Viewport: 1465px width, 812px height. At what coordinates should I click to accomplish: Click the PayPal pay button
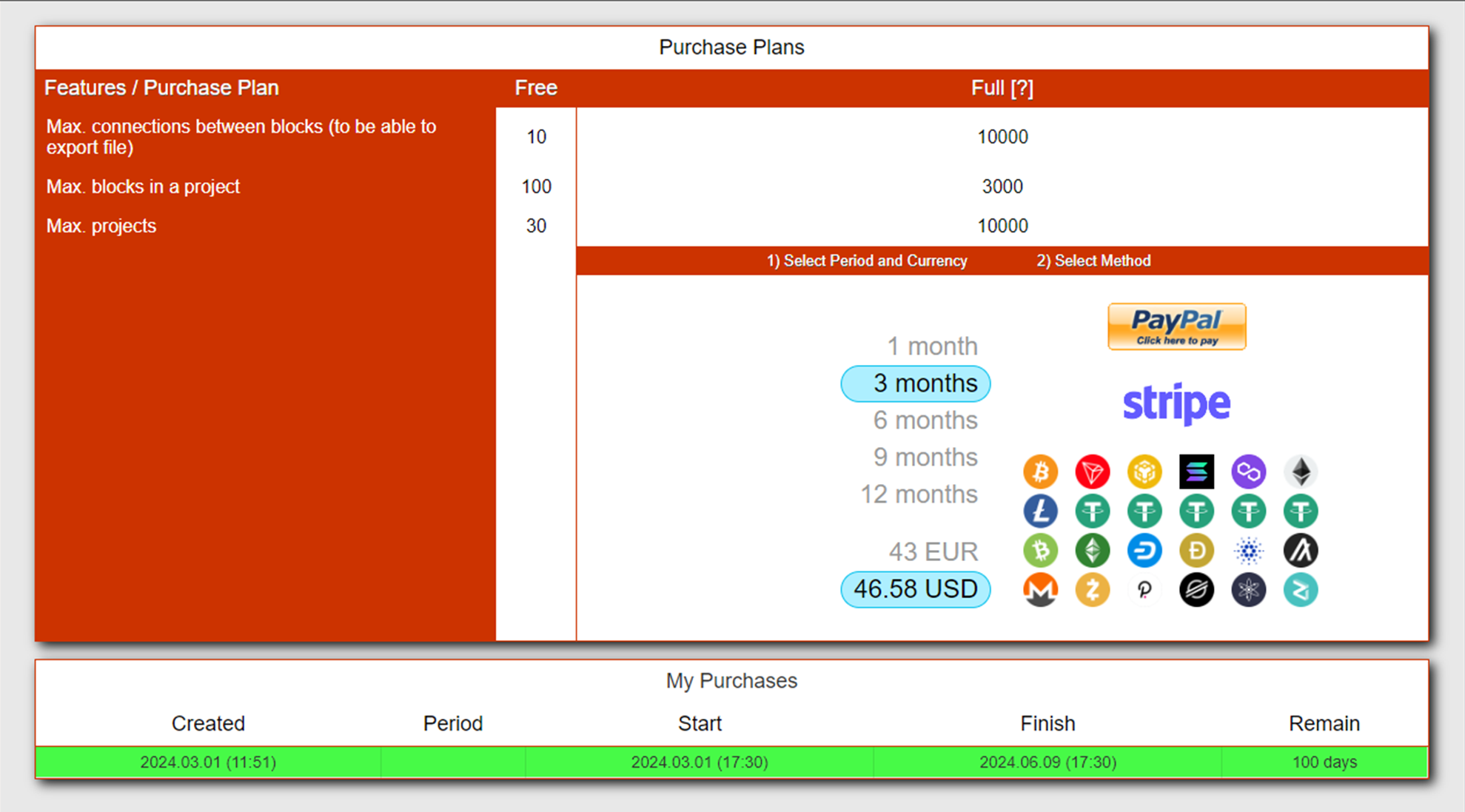click(x=1176, y=326)
